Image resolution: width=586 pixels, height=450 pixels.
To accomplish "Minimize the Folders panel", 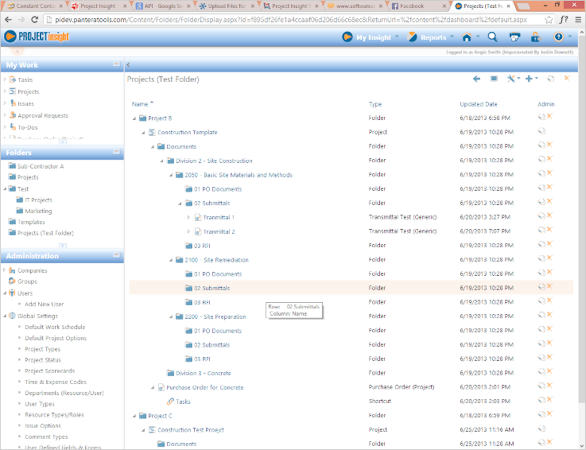I will click(x=116, y=152).
